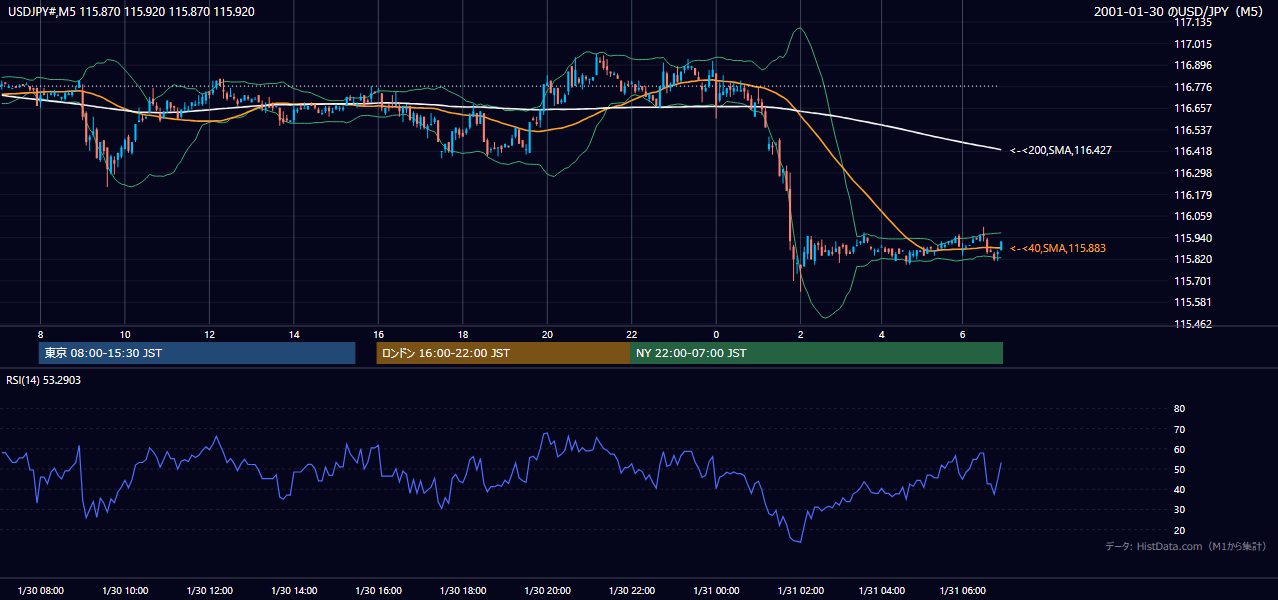Click price axis value 115.462
The height and width of the screenshot is (600, 1278).
[1192, 324]
